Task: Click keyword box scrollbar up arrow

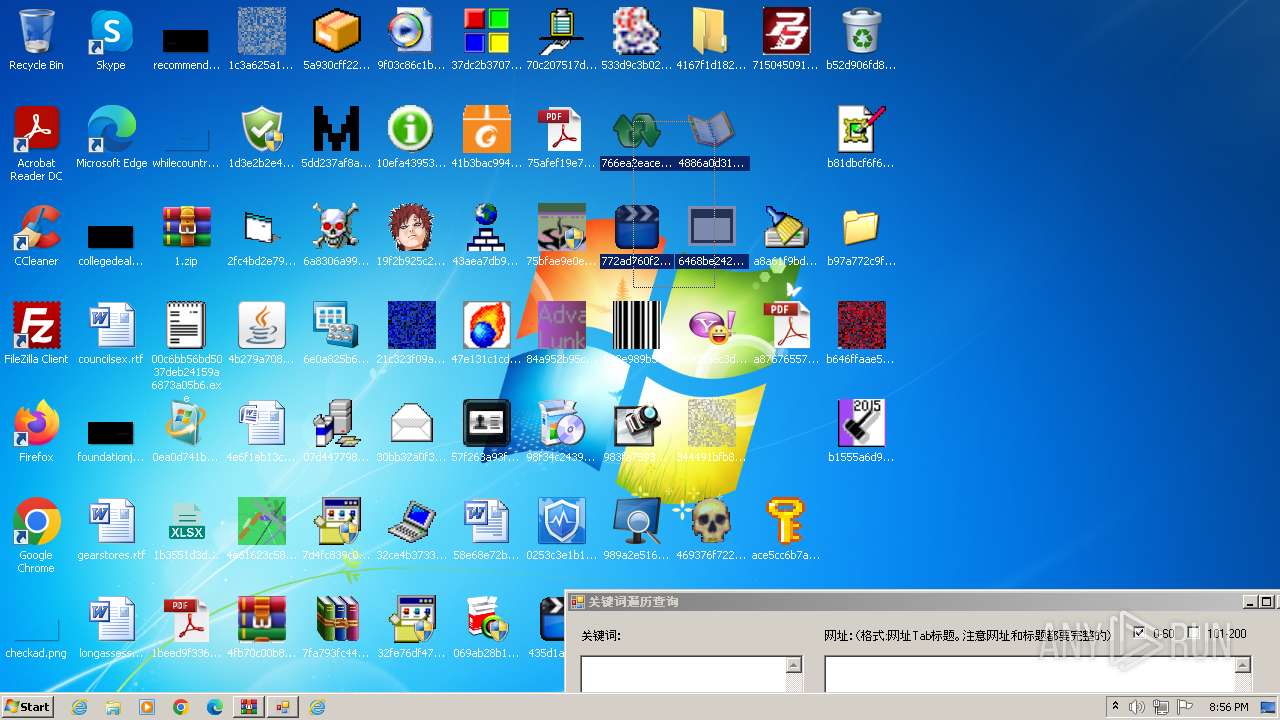Action: (794, 665)
